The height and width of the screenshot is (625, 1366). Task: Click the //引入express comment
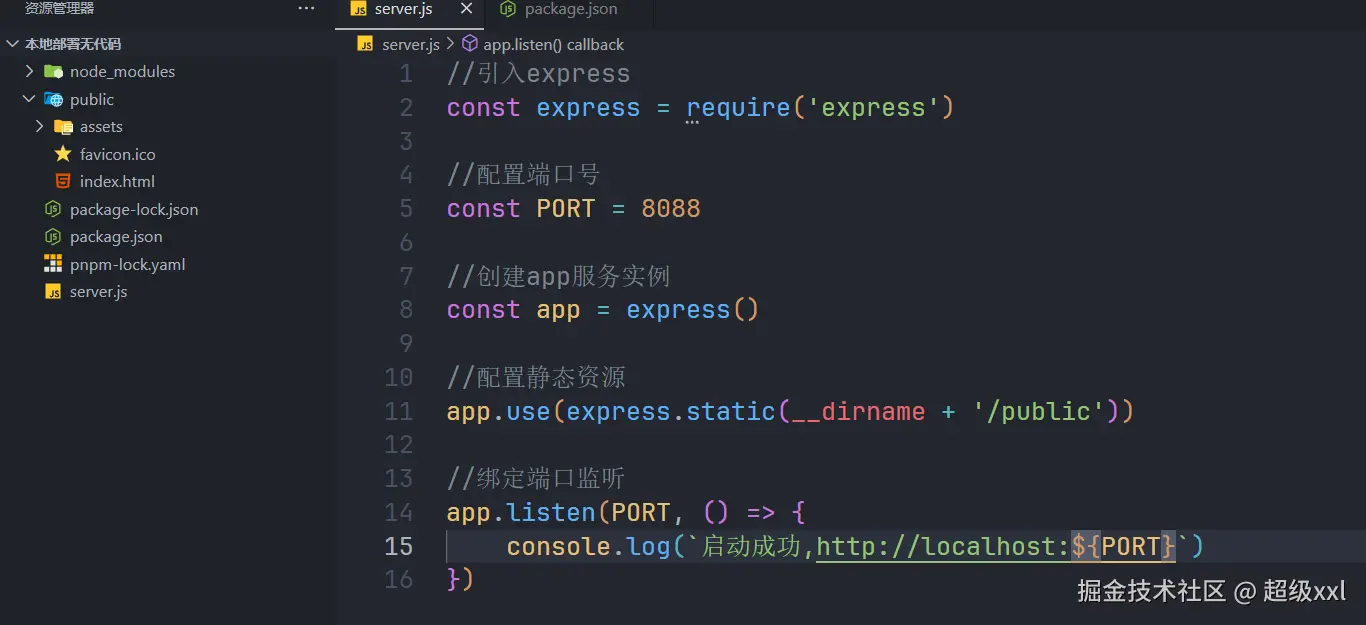point(538,73)
